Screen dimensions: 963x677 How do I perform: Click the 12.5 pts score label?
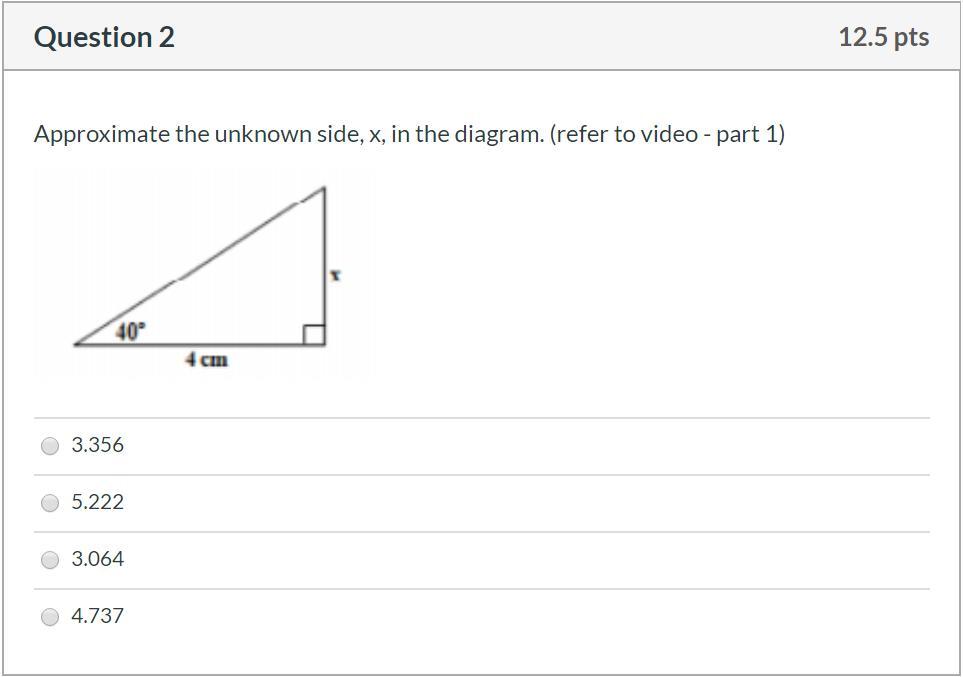884,37
